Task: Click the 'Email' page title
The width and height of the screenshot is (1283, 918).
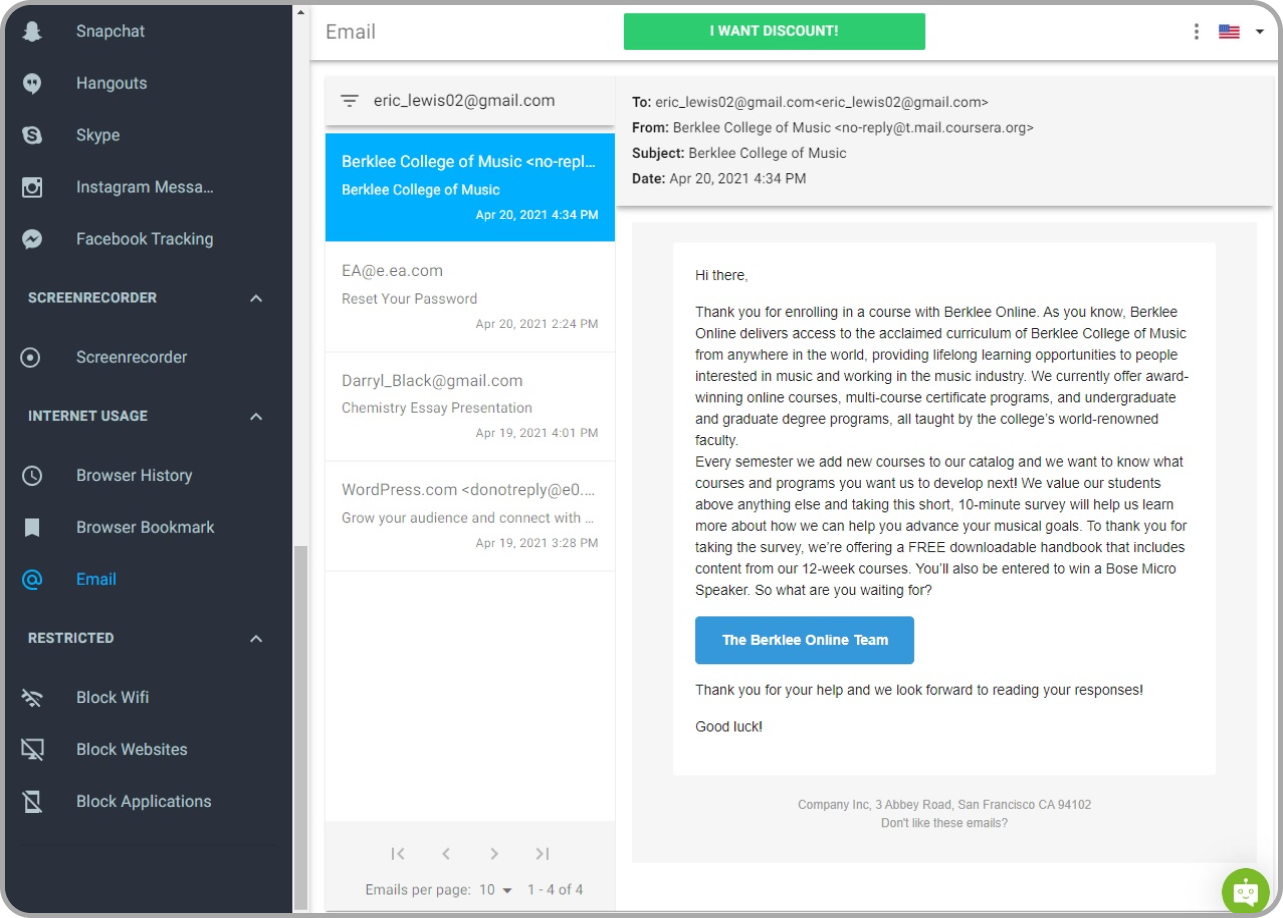Action: pyautogui.click(x=351, y=32)
